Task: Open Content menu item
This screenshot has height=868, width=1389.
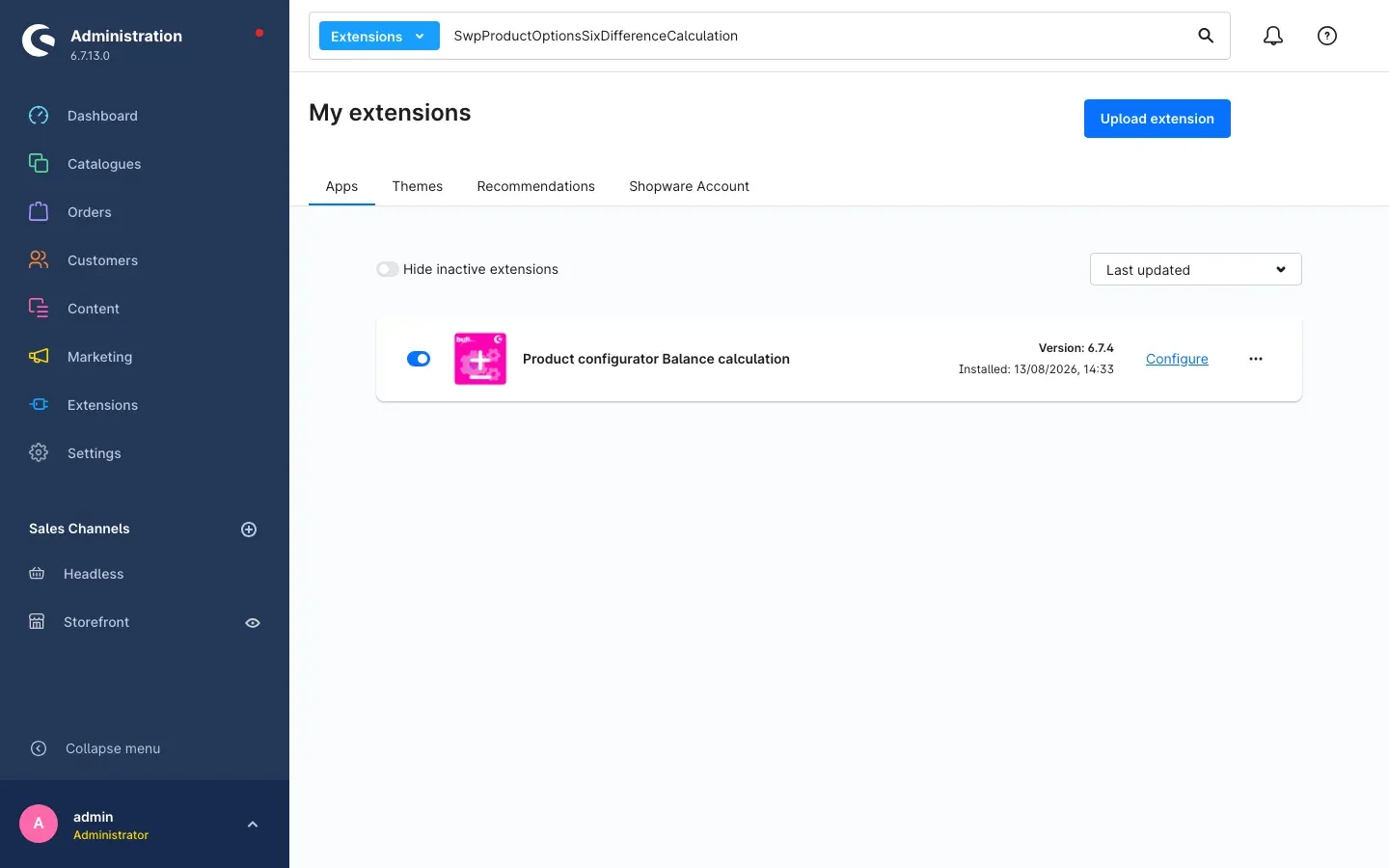Action: point(94,309)
